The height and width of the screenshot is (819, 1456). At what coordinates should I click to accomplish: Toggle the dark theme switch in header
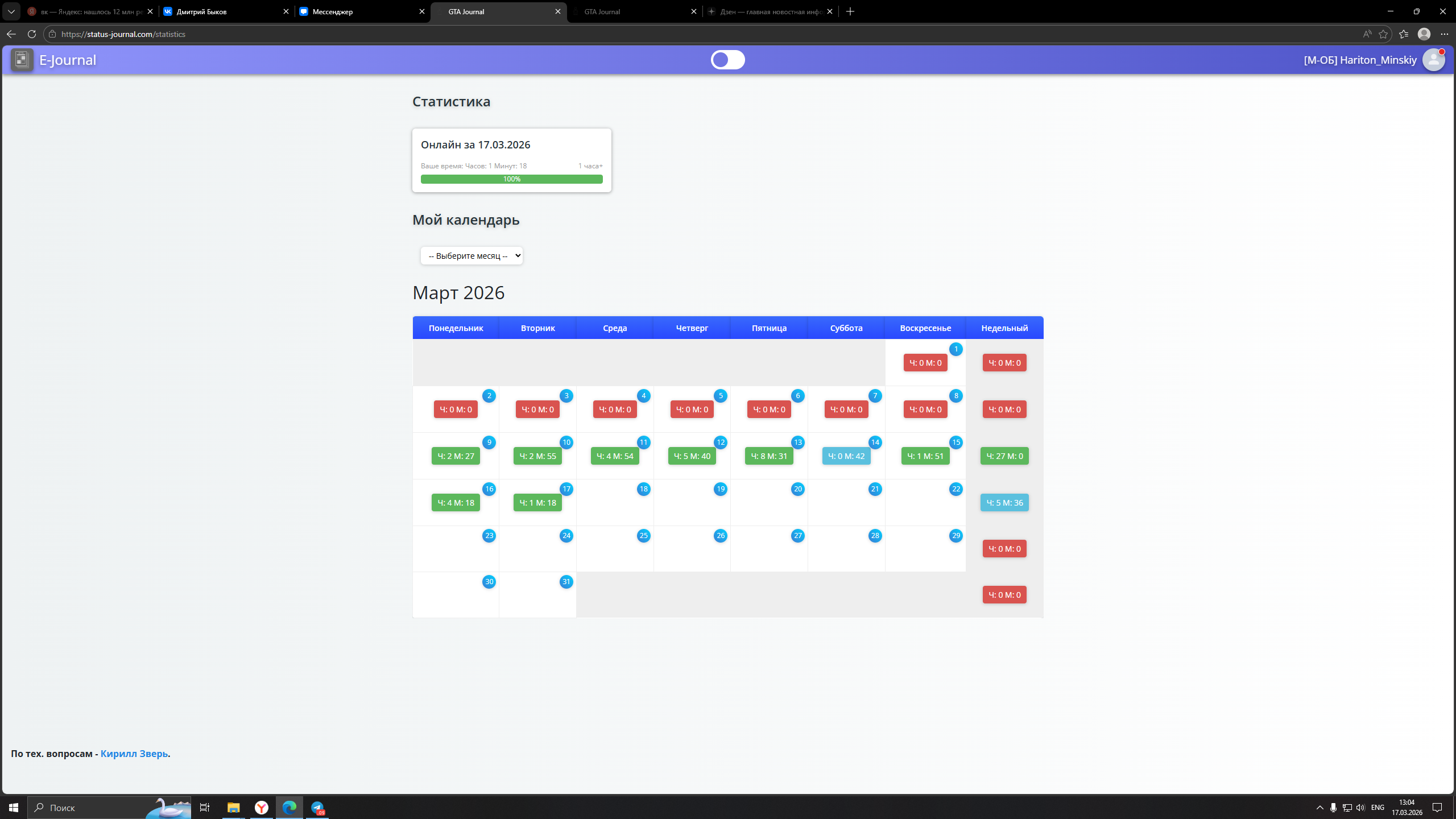pyautogui.click(x=727, y=60)
